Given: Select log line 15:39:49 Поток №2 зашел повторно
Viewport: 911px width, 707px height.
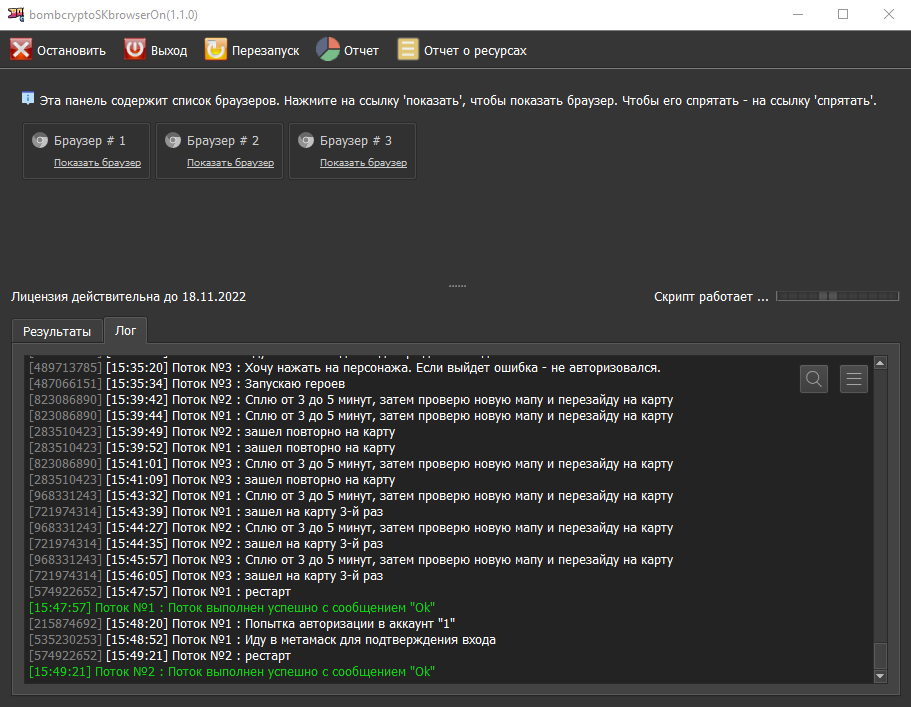Looking at the screenshot, I should (212, 432).
